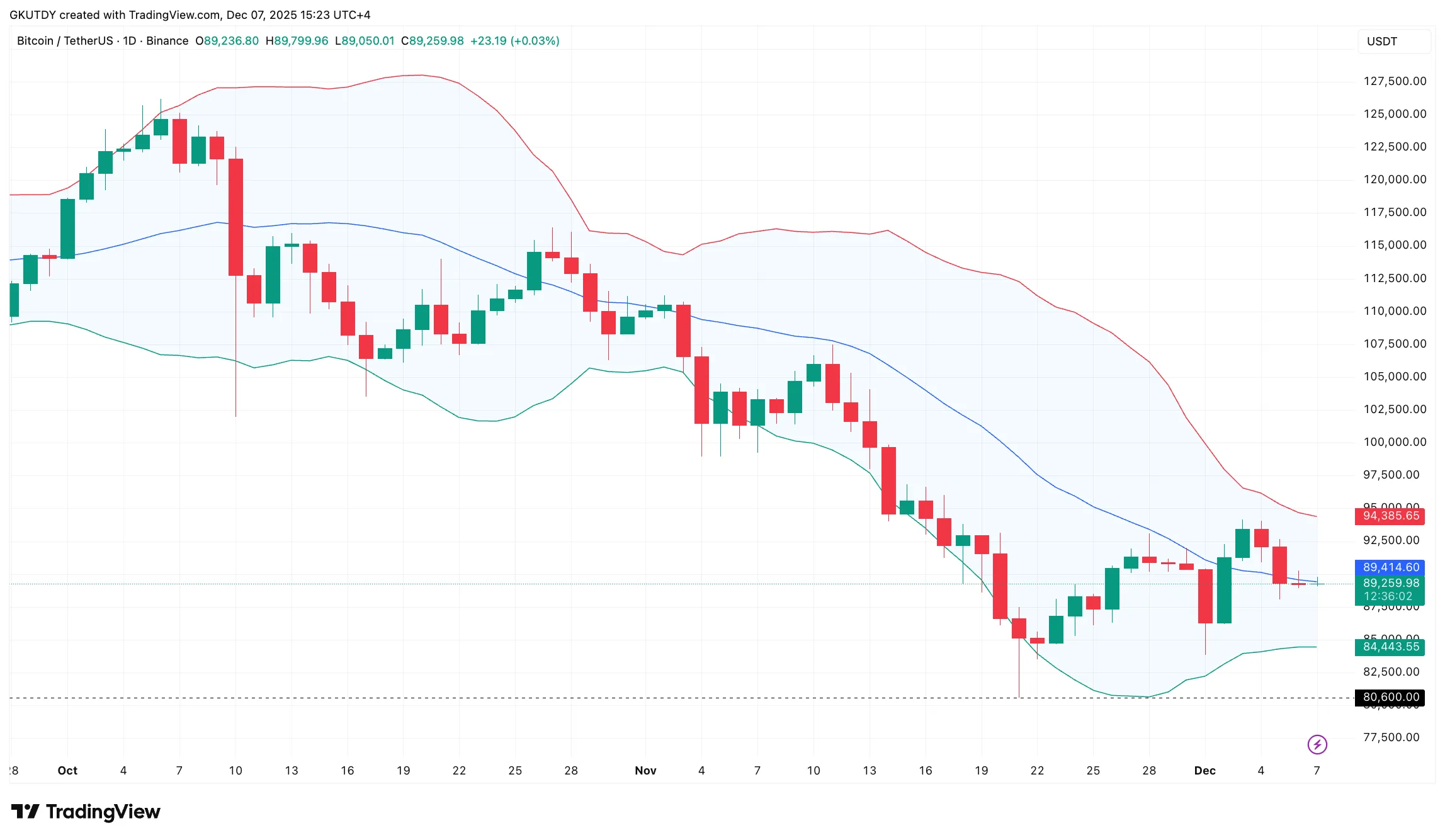This screenshot has width=1445, height=840.
Task: Click the 77,500.00 price axis label
Action: (x=1391, y=737)
